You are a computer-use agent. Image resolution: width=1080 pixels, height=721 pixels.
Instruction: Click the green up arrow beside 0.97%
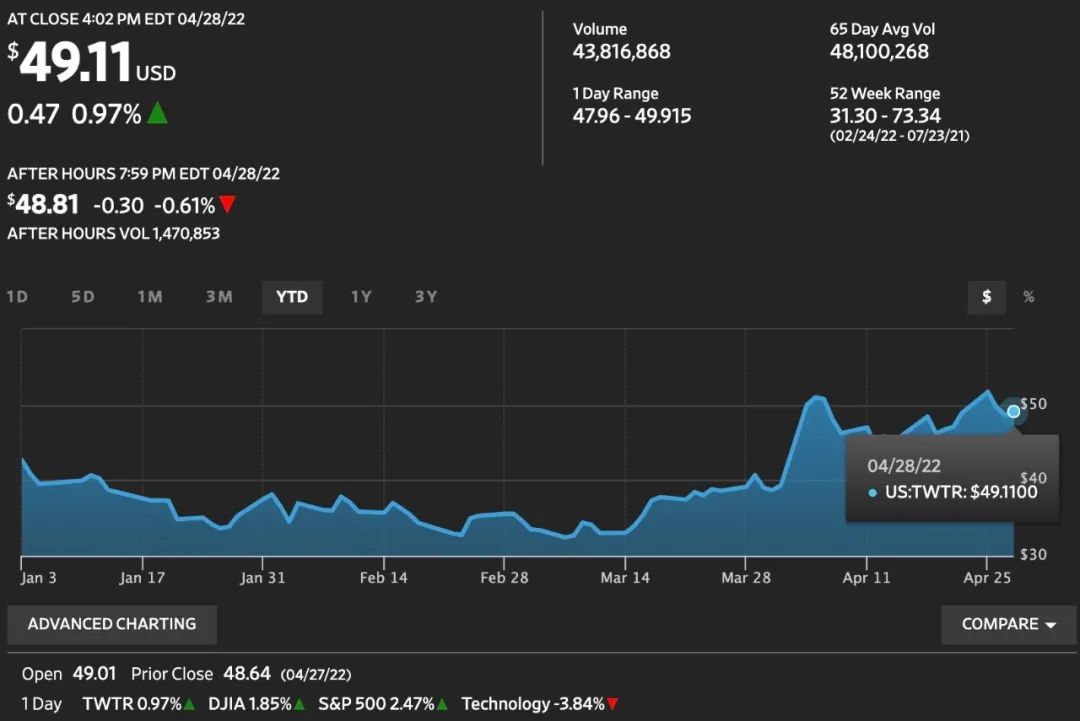click(x=157, y=114)
